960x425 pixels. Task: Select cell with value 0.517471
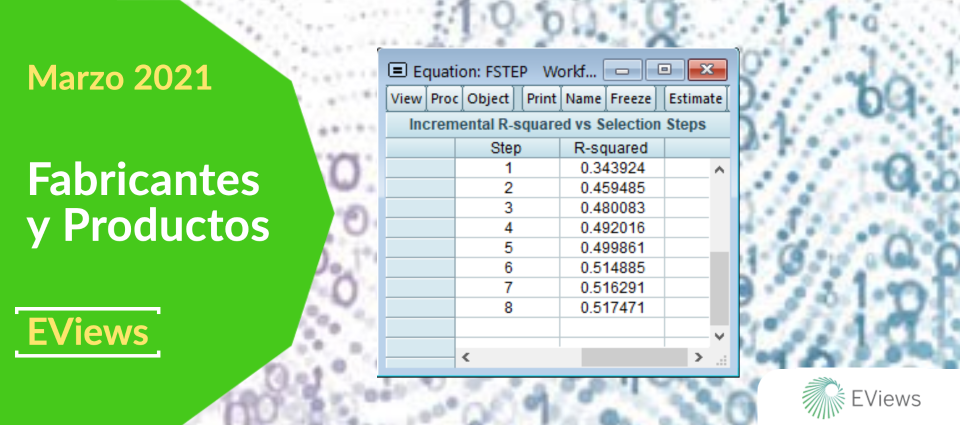pyautogui.click(x=612, y=307)
